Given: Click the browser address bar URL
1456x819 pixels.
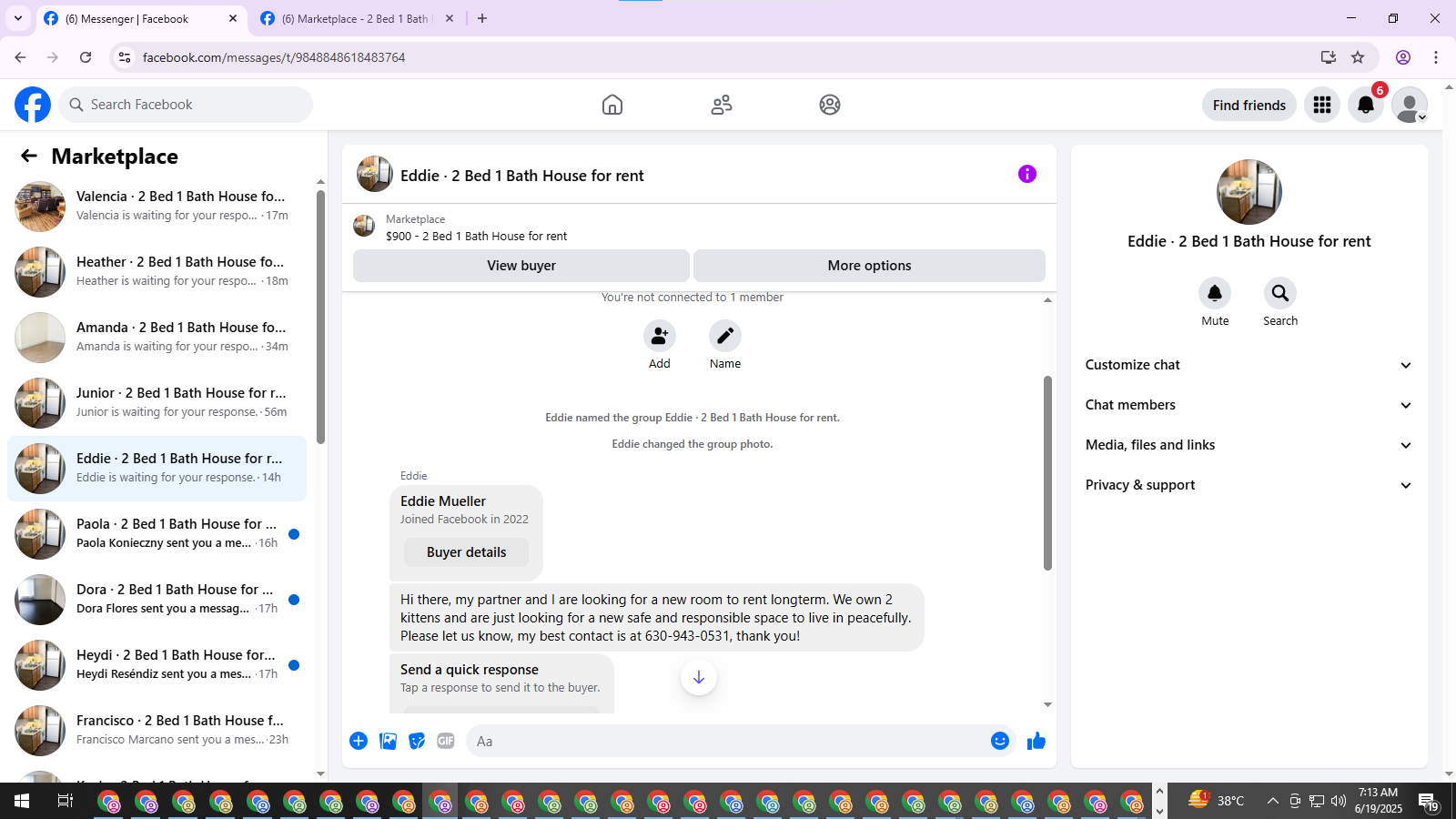Looking at the screenshot, I should click(274, 57).
